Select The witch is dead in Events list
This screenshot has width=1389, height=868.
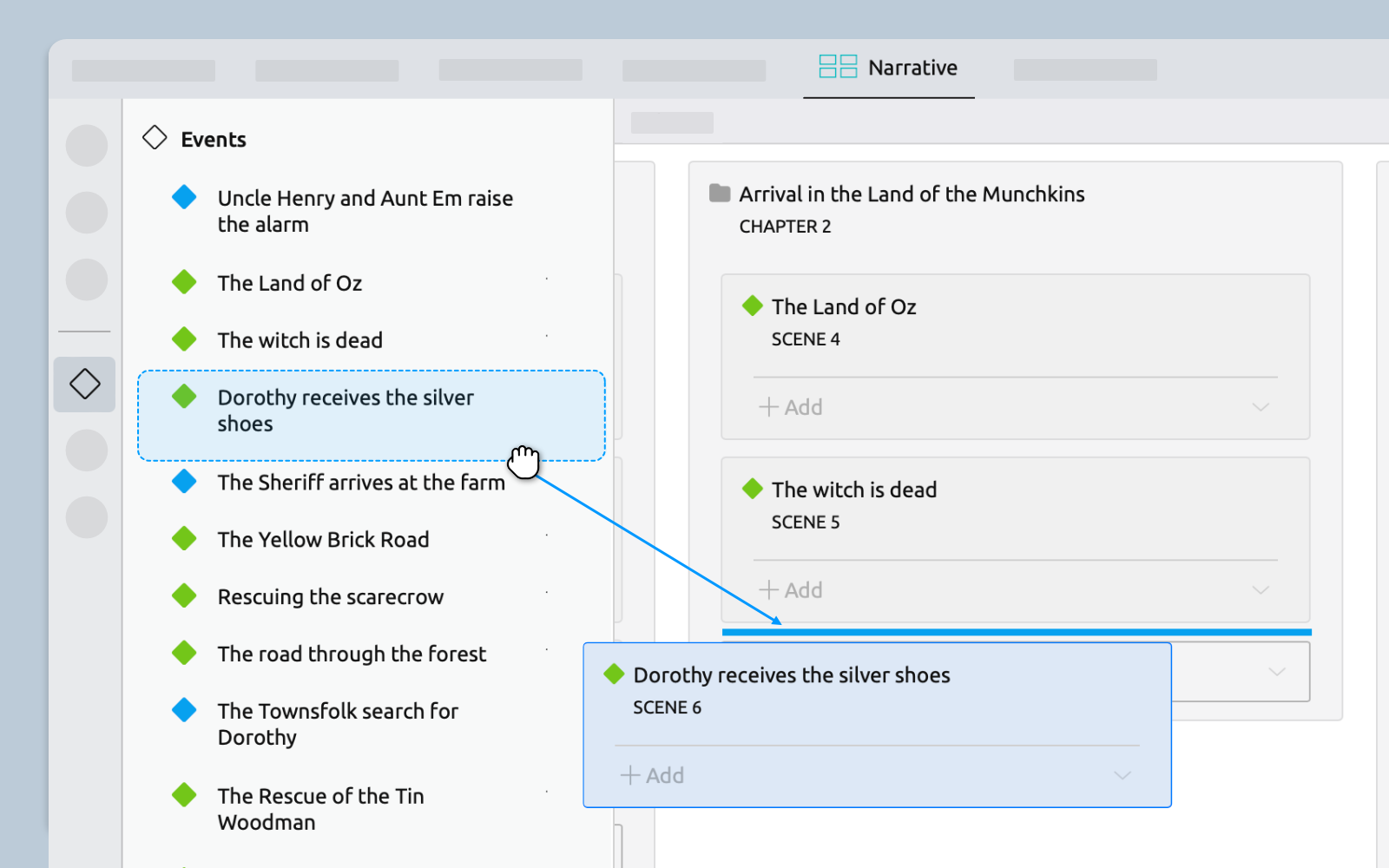point(300,340)
